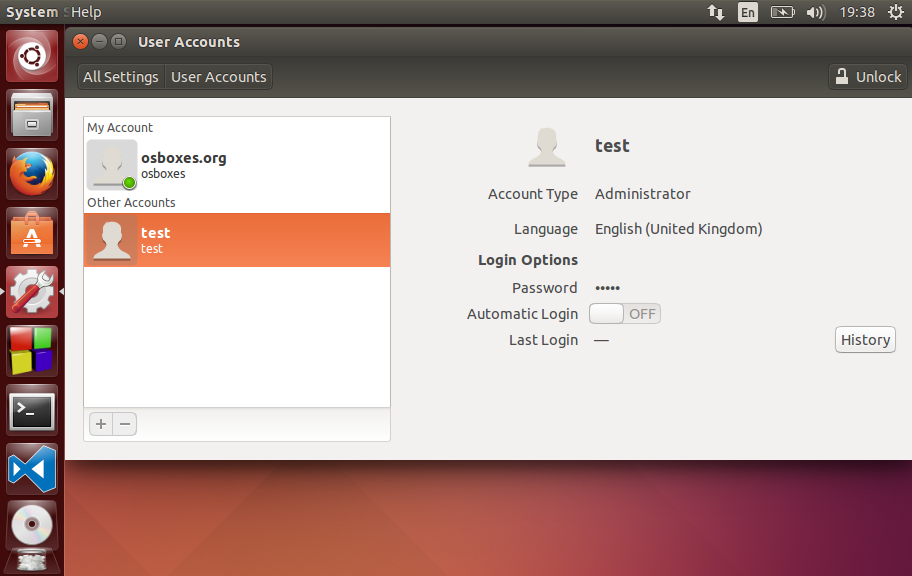Unlock the User Accounts panel
Screen dimensions: 912x576
point(868,77)
